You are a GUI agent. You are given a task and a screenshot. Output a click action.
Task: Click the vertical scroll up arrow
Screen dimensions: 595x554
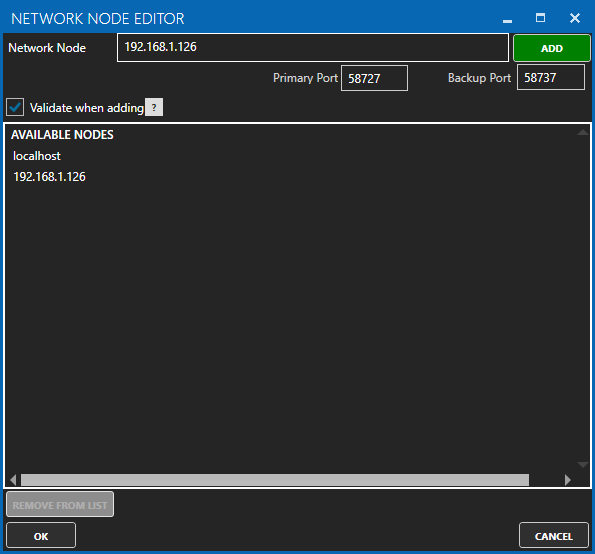[582, 132]
